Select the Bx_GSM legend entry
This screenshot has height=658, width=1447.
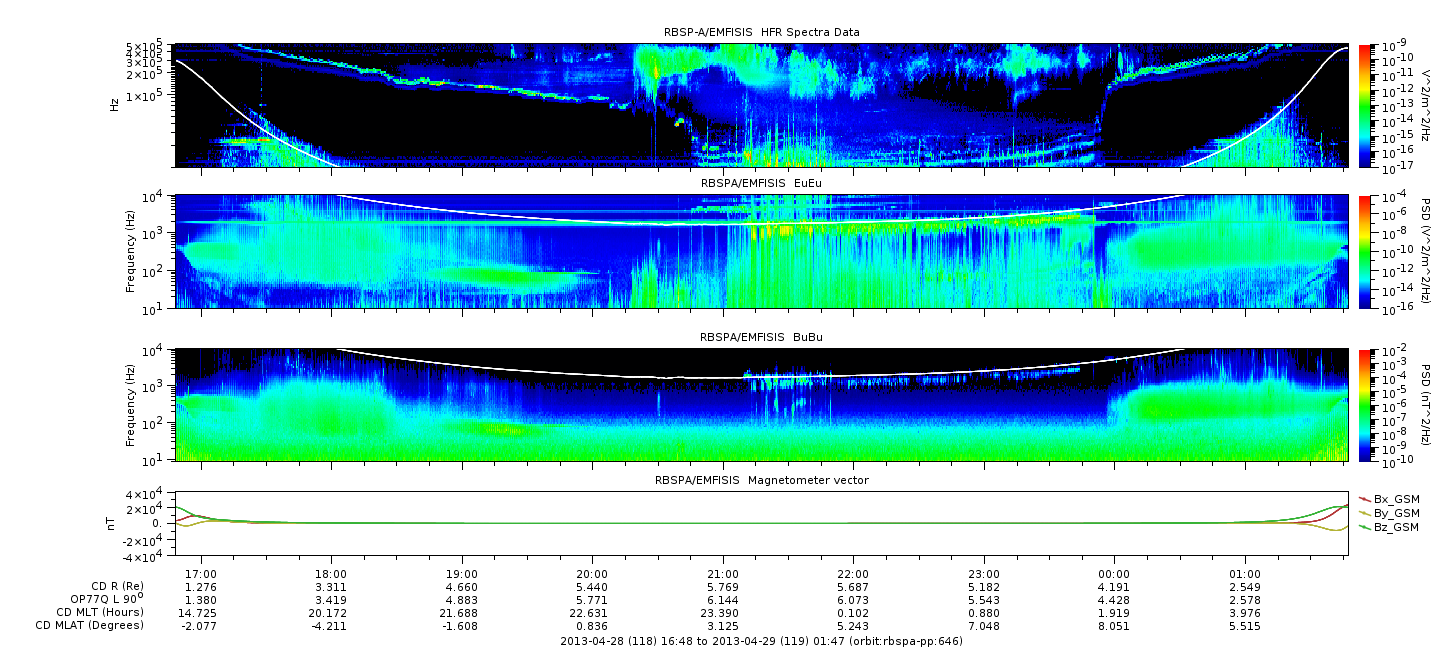[1395, 498]
